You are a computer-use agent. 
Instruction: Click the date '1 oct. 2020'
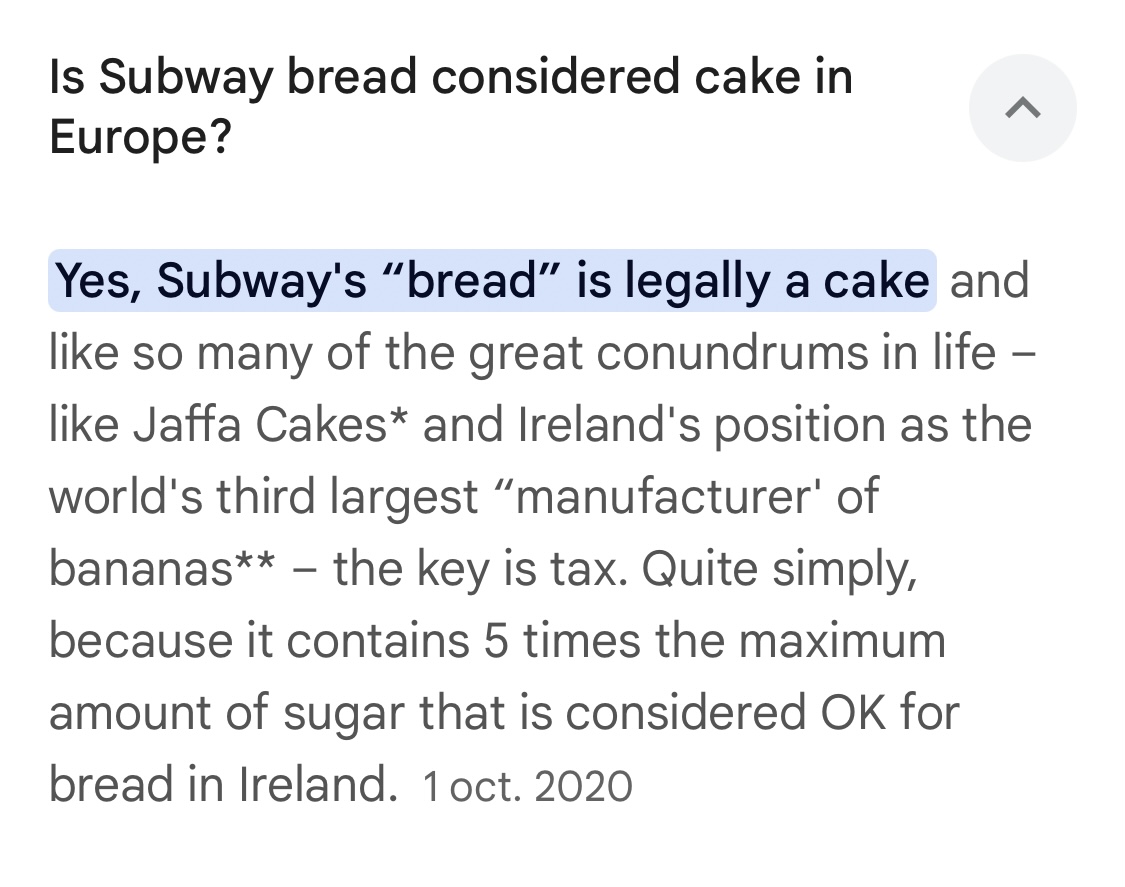(x=527, y=786)
